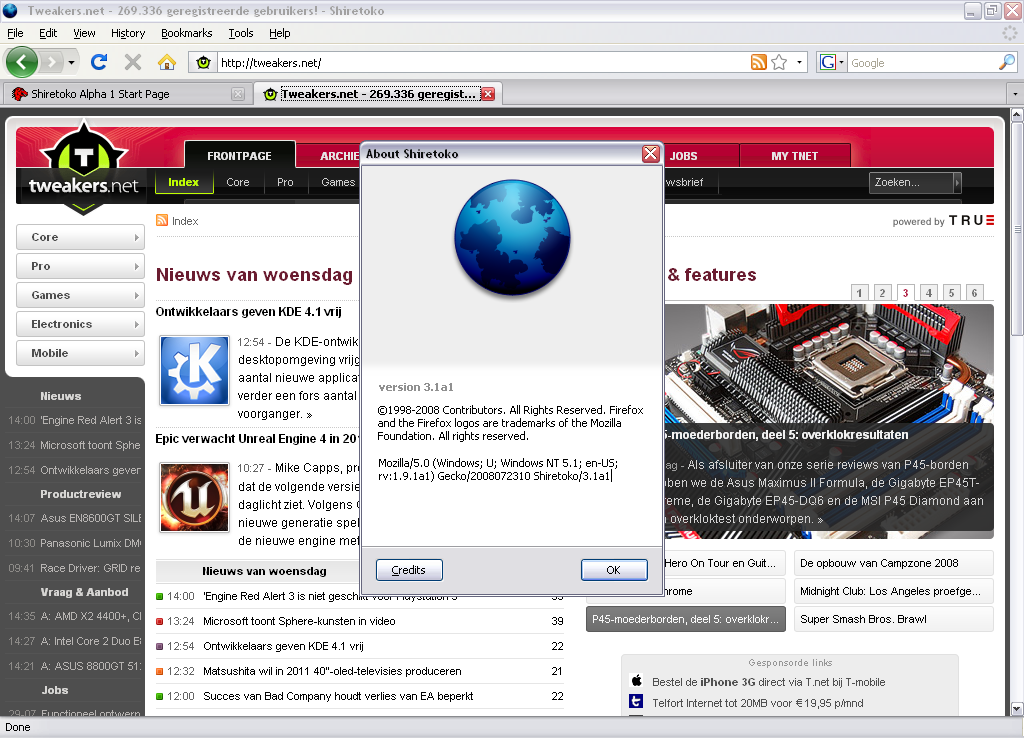
Task: Click the Shiretoko globe logo in the dialog
Action: (x=512, y=238)
